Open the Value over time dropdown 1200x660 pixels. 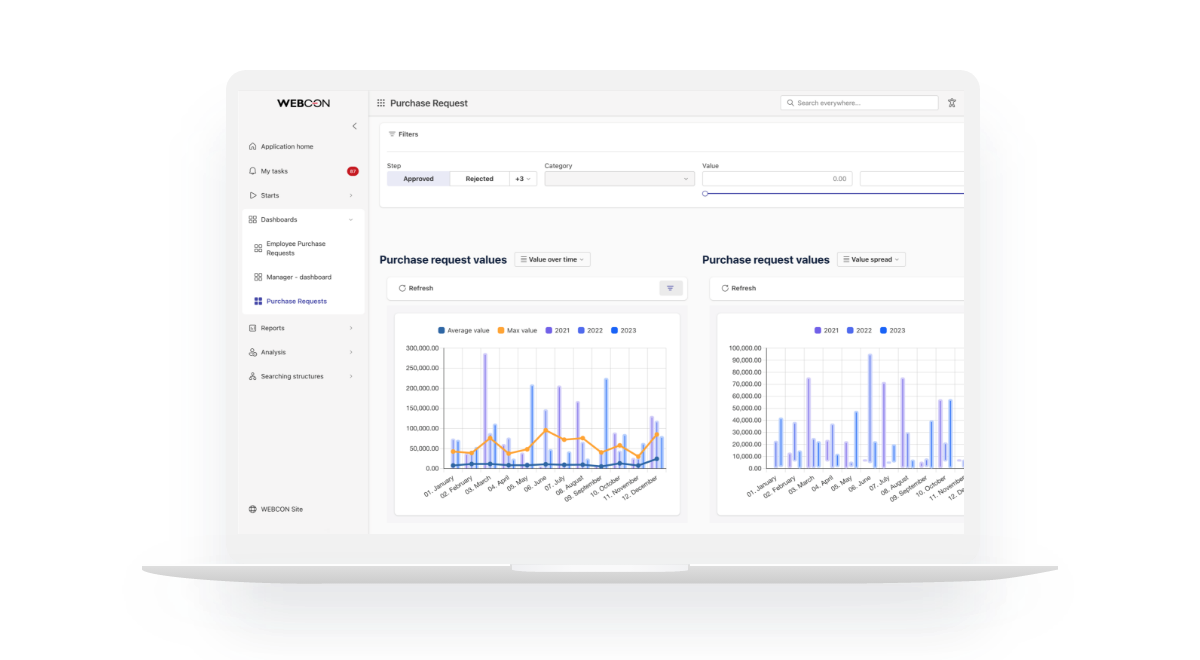[x=552, y=260]
